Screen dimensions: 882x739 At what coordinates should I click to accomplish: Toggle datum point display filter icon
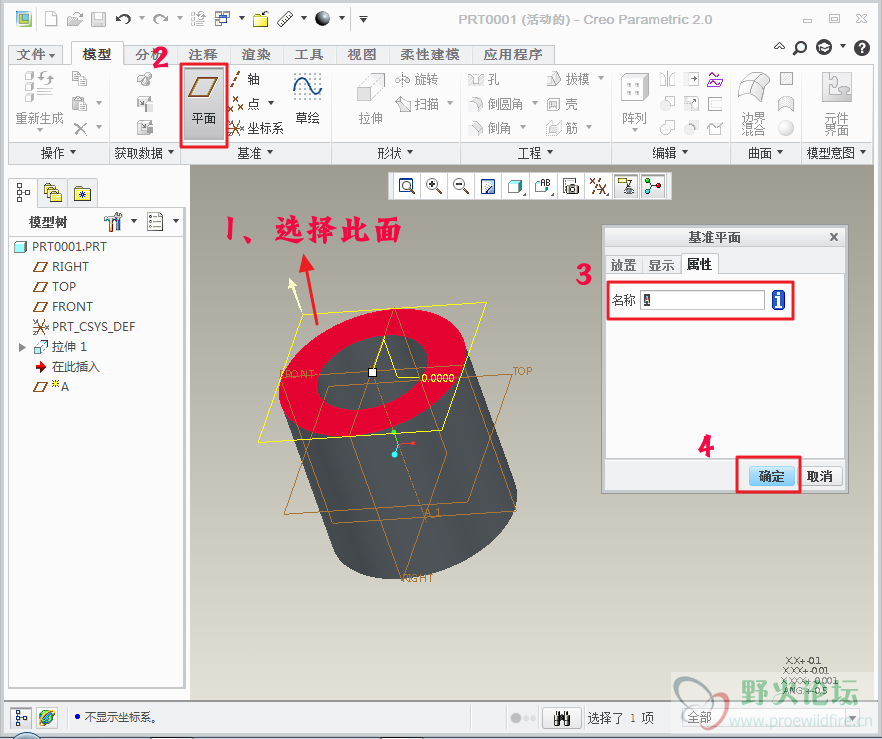pyautogui.click(x=597, y=186)
